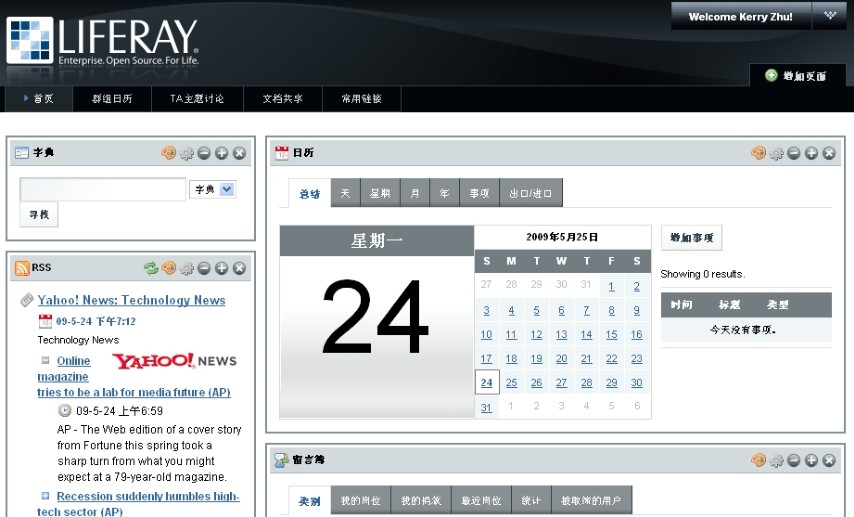Expand the Welcome Kerry Zhu dock menu

tap(829, 16)
